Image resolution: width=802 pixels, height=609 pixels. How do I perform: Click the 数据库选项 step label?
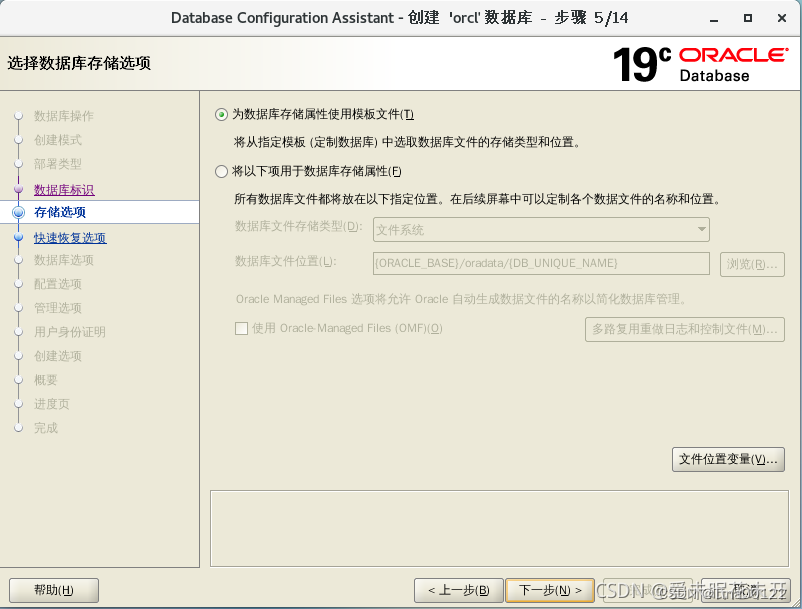pyautogui.click(x=63, y=260)
